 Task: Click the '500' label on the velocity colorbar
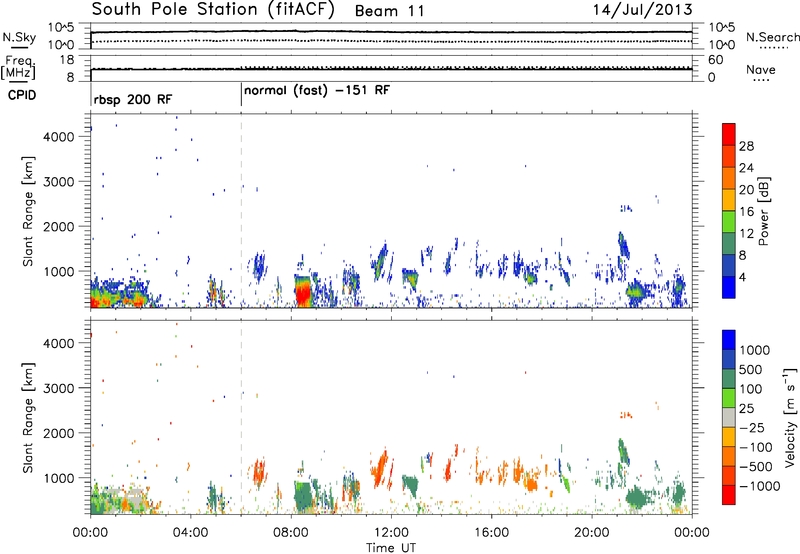751,369
